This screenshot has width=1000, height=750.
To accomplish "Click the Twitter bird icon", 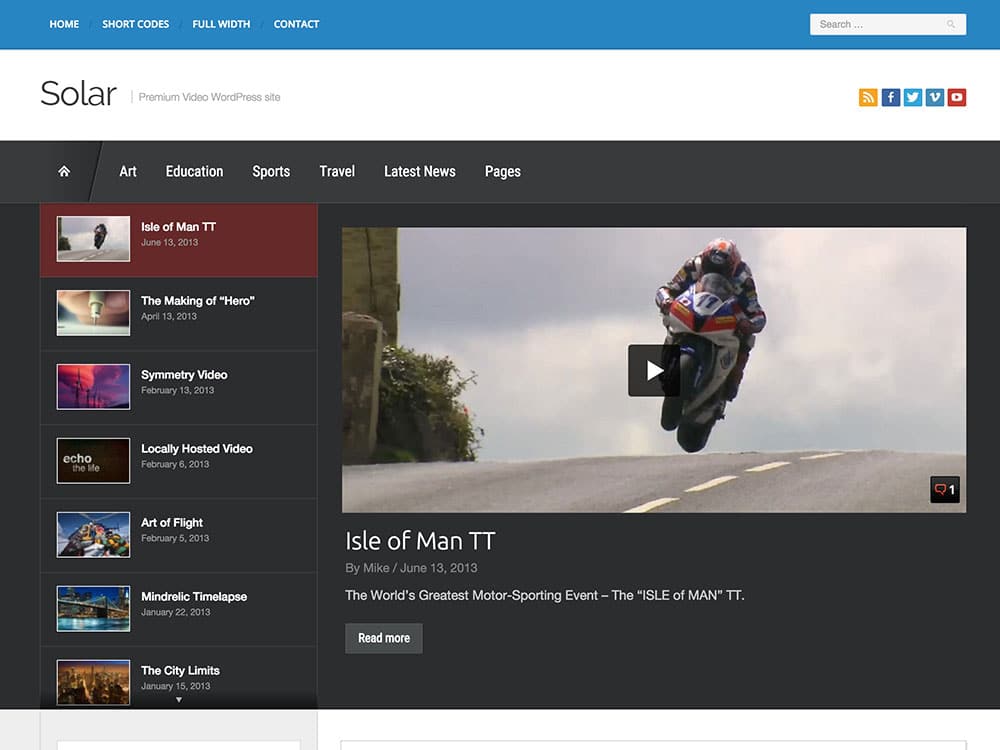I will pyautogui.click(x=912, y=97).
